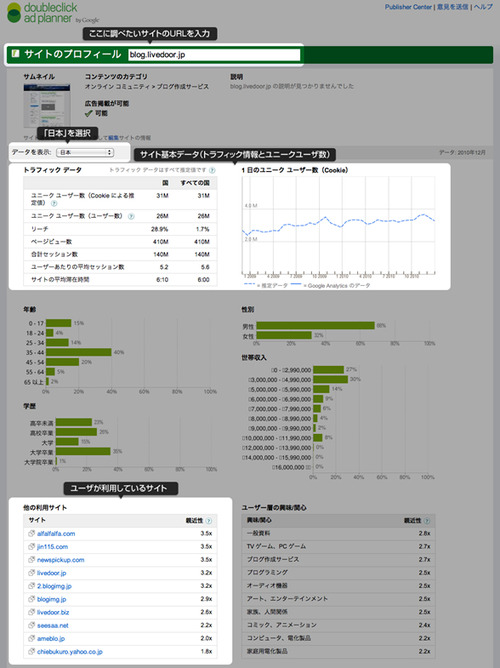
Task: Click the 28.9% reach value
Action: tap(160, 229)
